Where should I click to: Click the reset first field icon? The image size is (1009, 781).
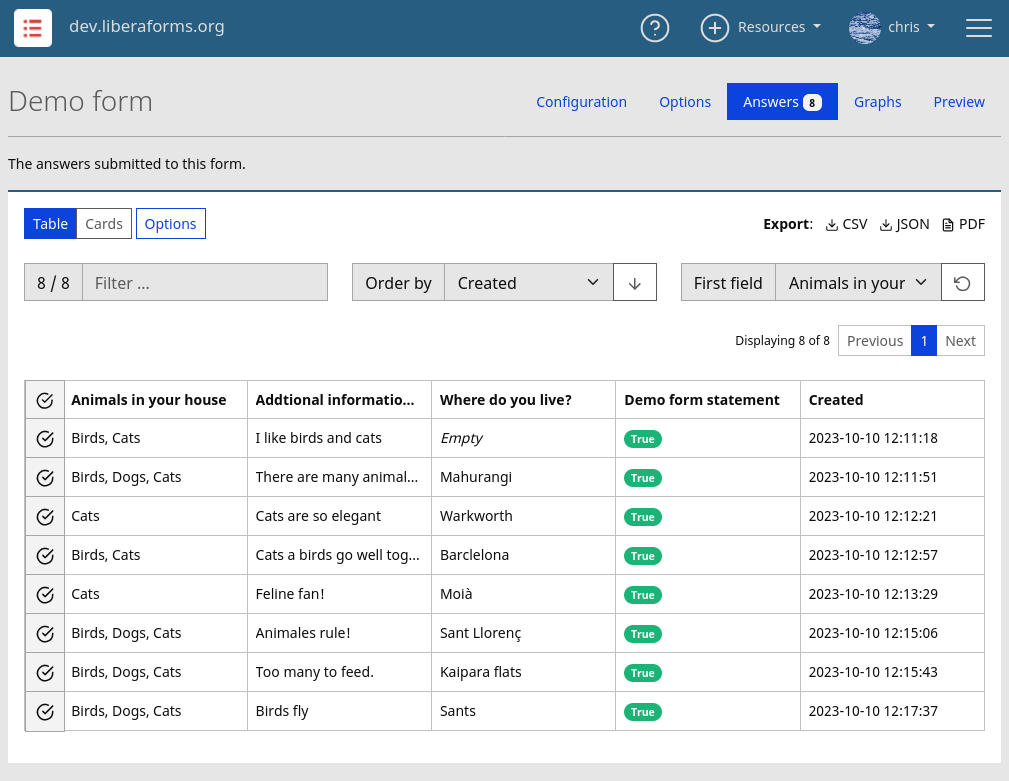(x=962, y=282)
